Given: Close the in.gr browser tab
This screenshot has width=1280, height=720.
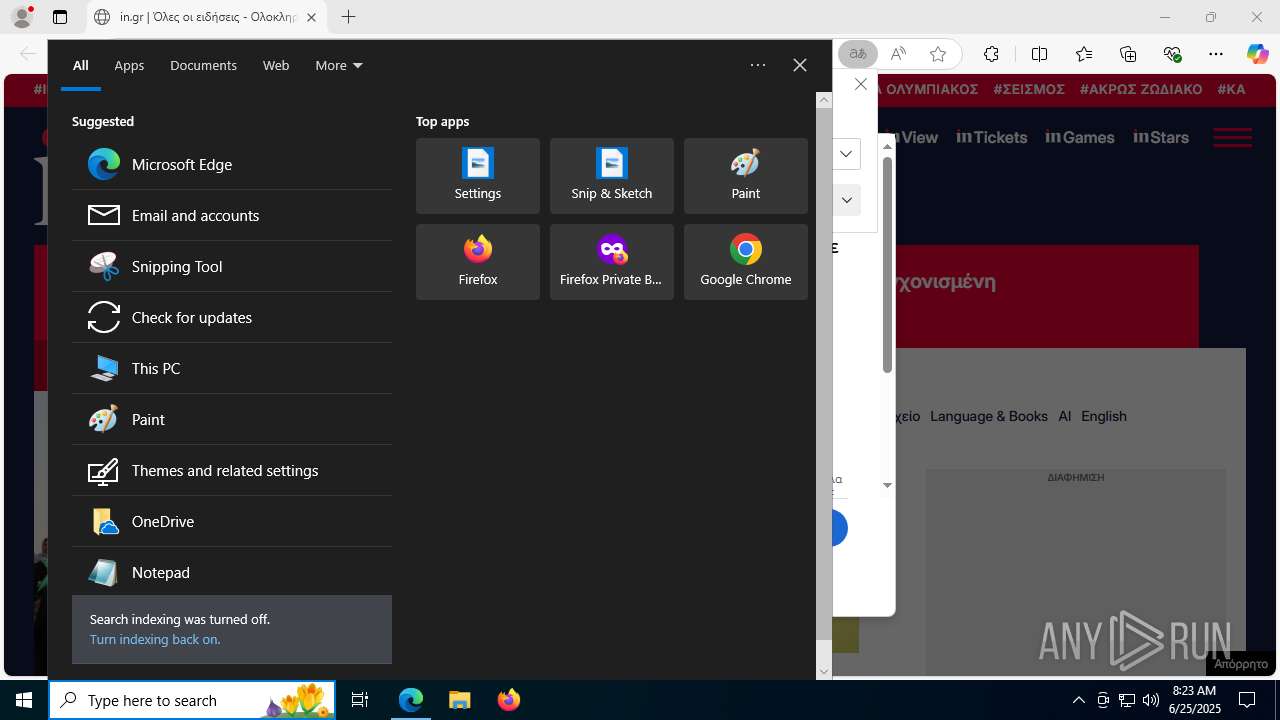Looking at the screenshot, I should coord(311,17).
